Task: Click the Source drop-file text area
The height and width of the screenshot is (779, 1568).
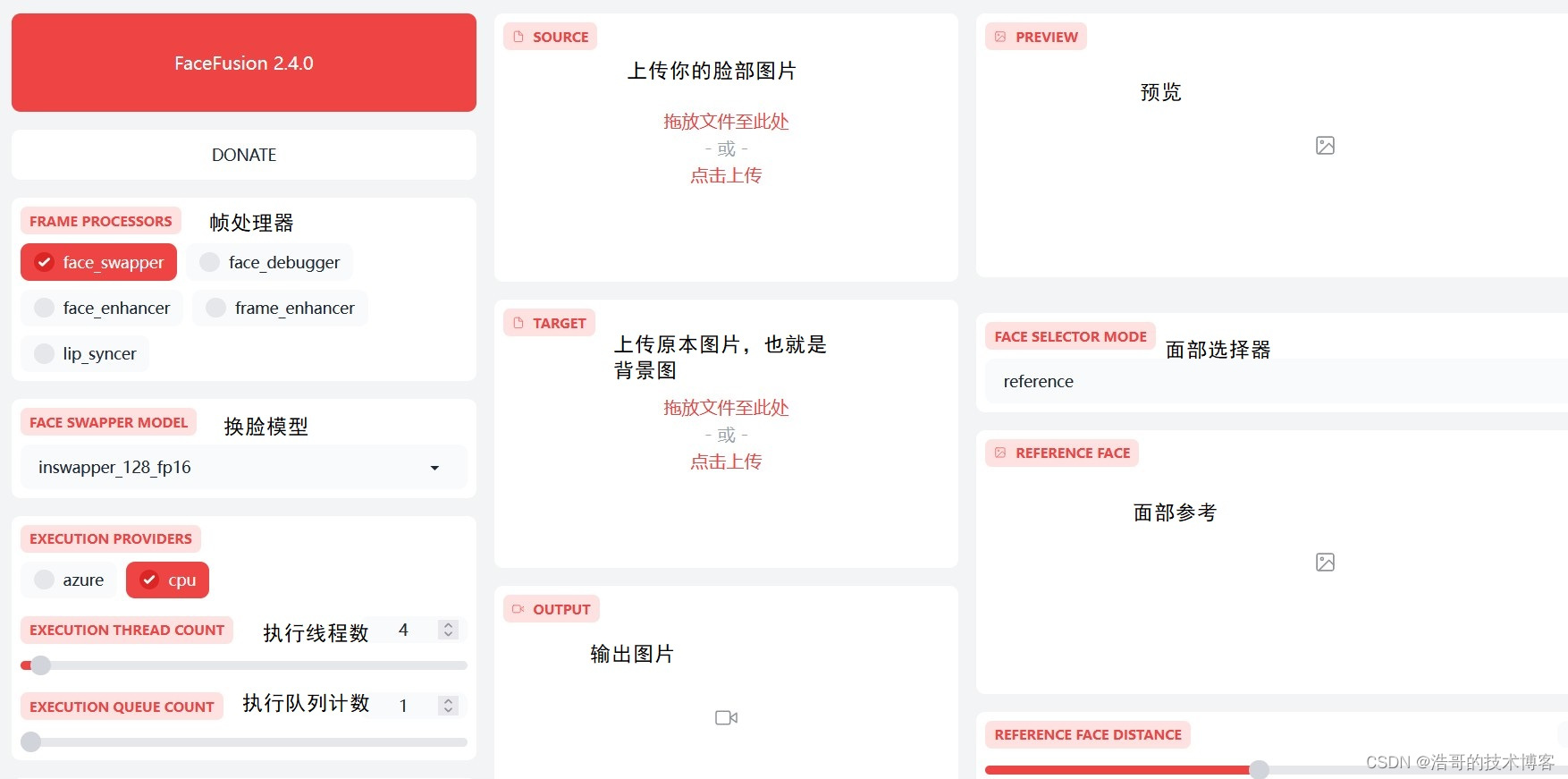Action: [726, 122]
